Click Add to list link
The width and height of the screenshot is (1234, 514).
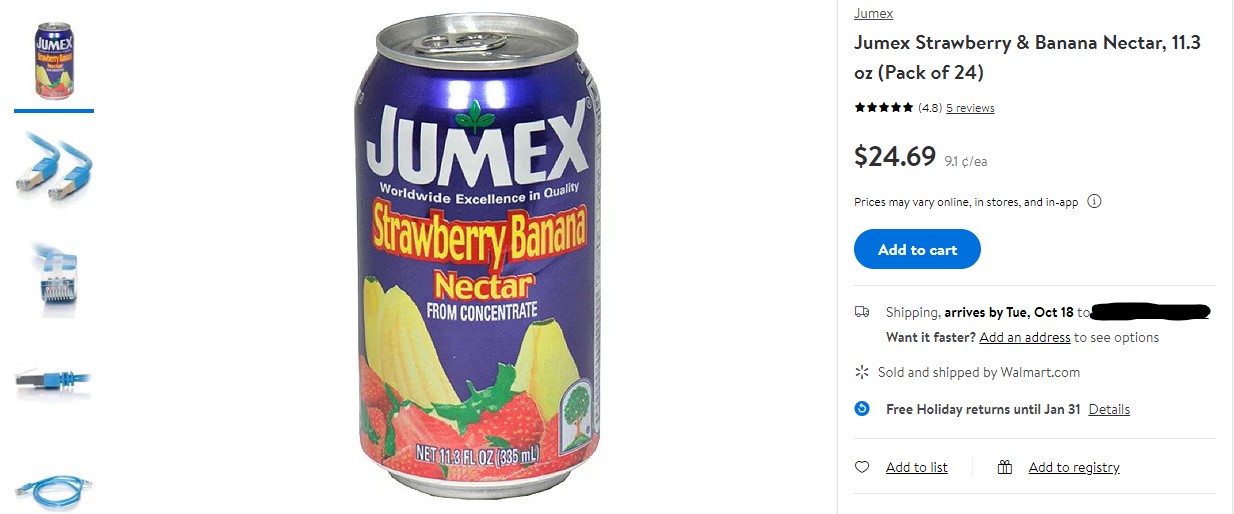917,467
